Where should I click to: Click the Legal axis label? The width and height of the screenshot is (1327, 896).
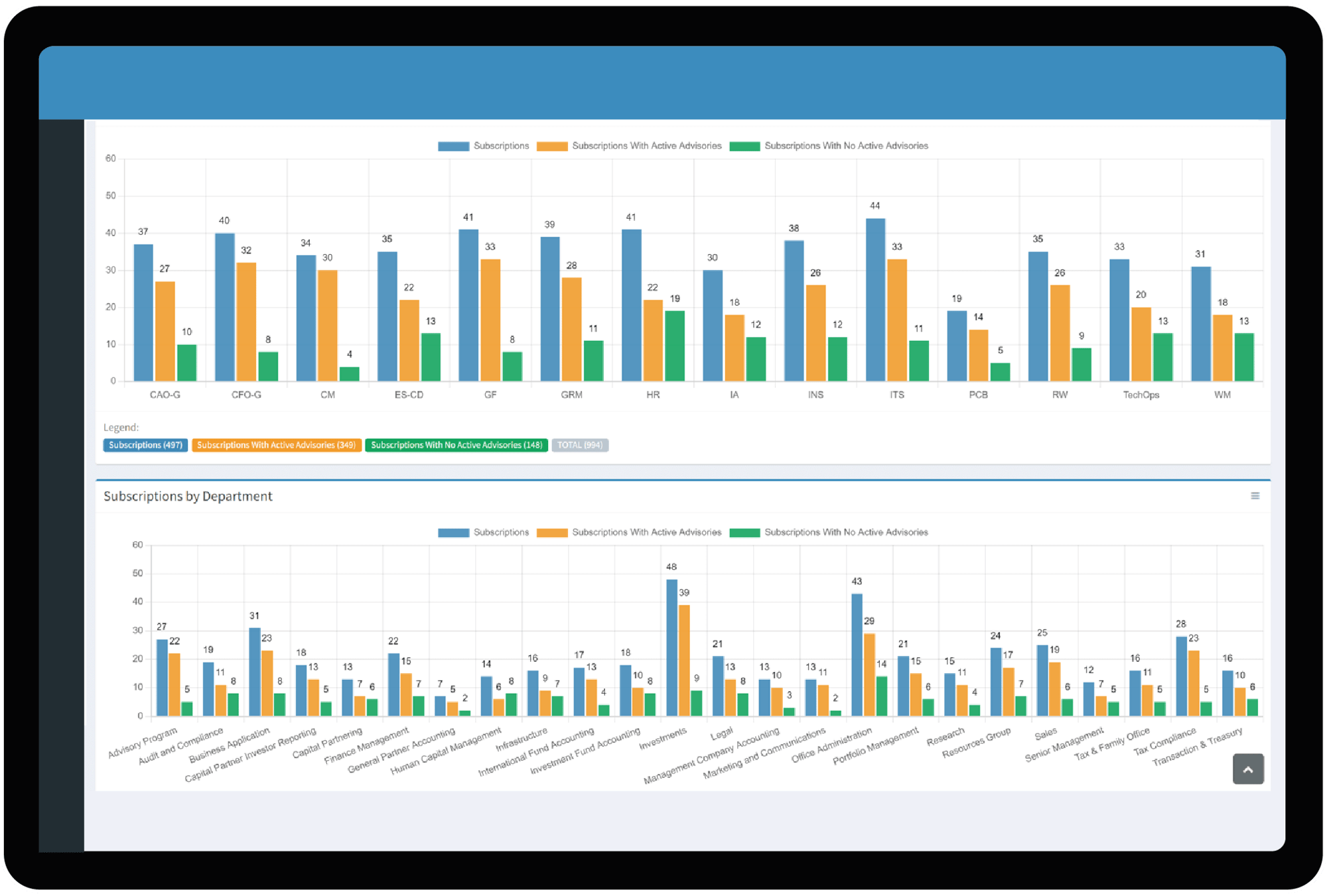pos(721,733)
